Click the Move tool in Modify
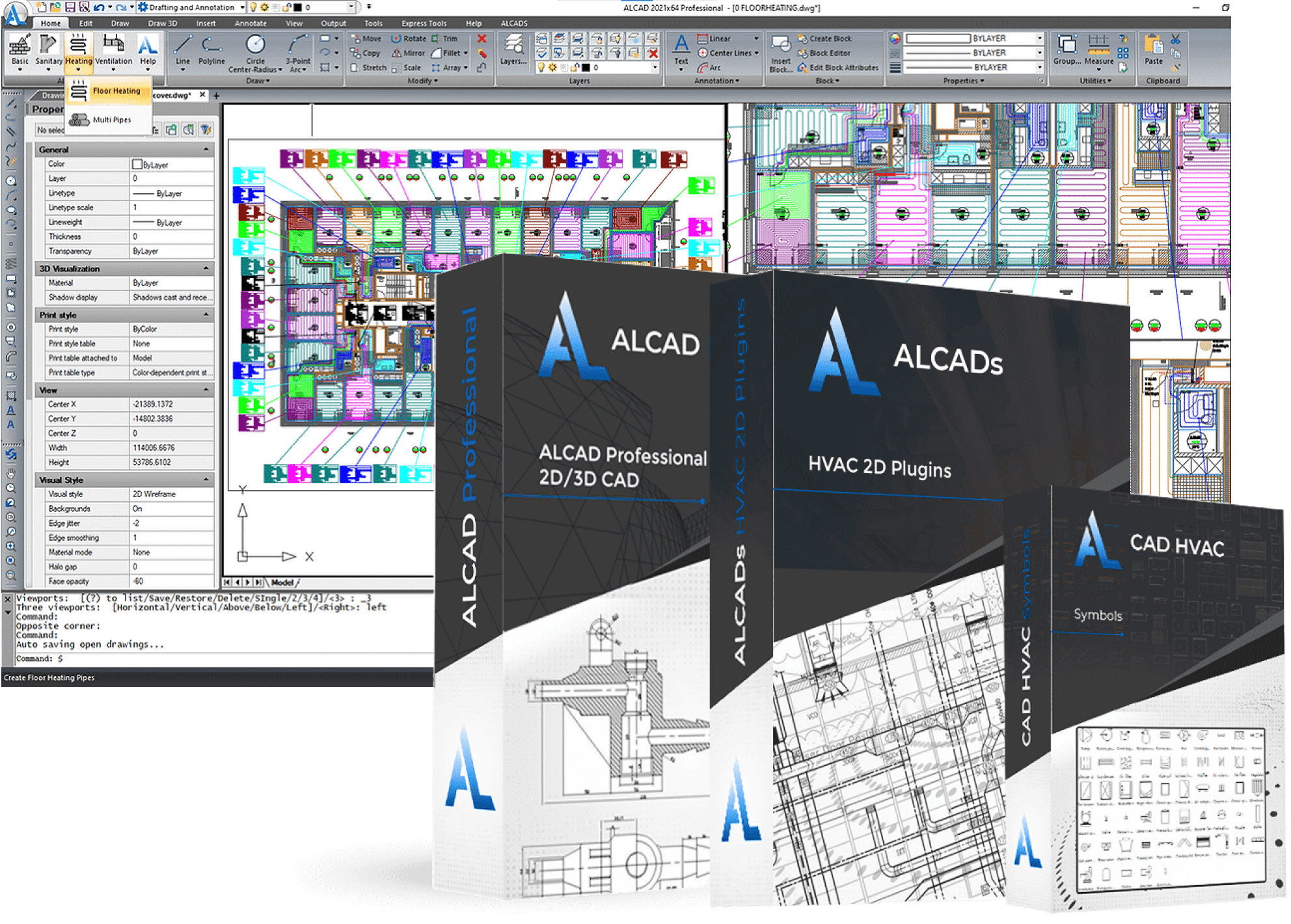1291x924 pixels. [366, 38]
